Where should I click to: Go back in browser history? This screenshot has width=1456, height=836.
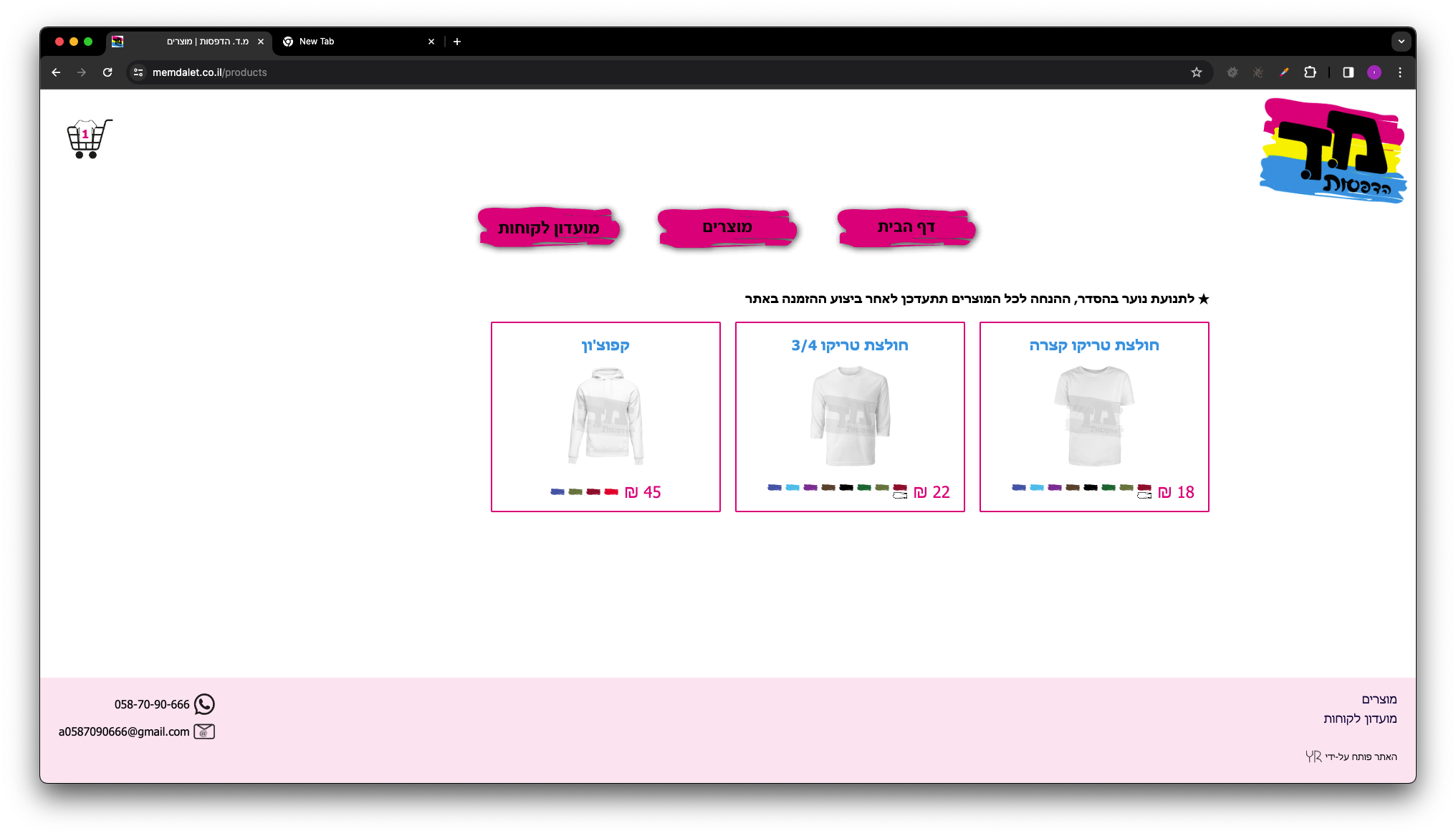[x=56, y=72]
